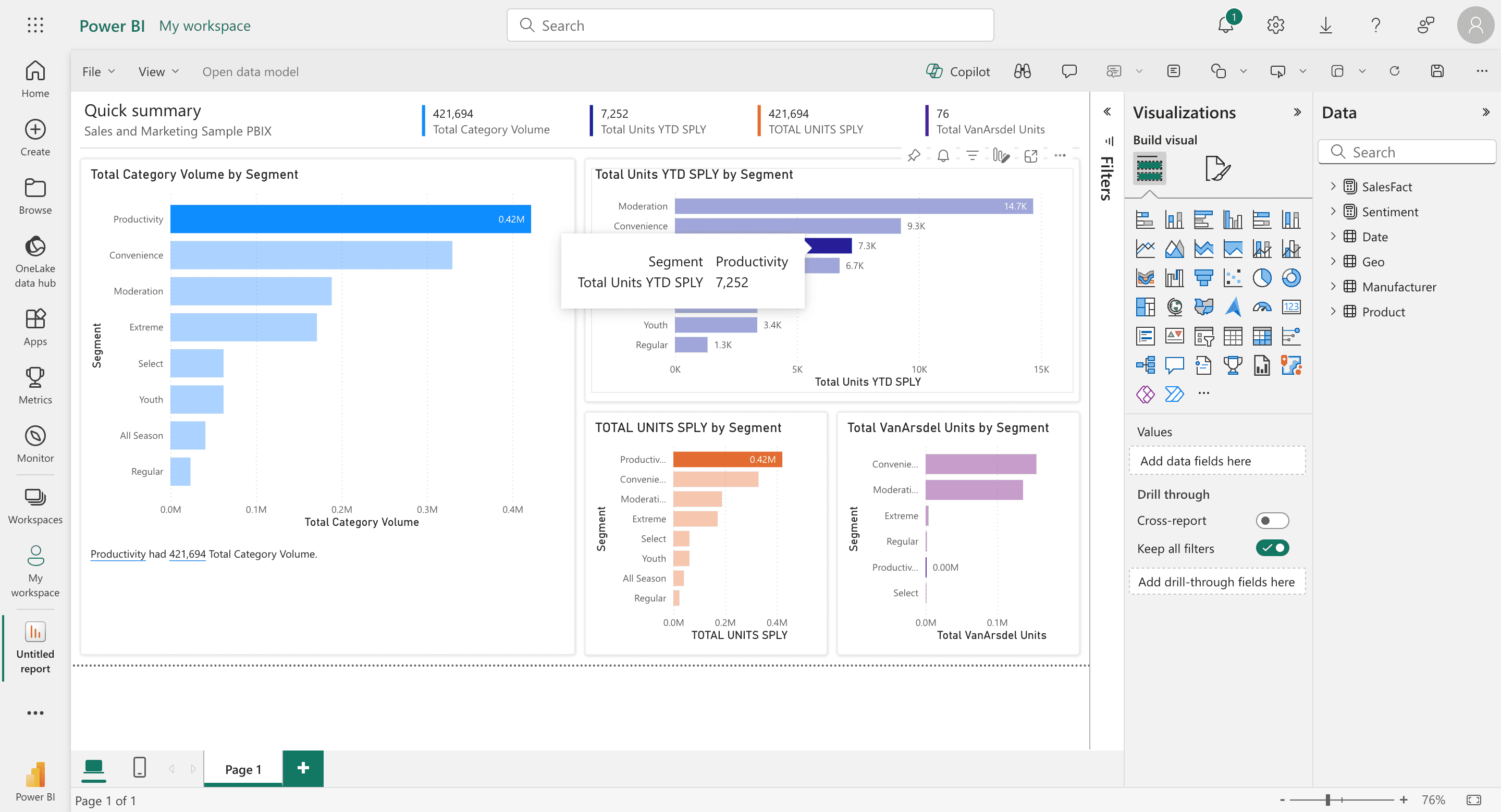Image resolution: width=1501 pixels, height=812 pixels.
Task: Choose the donut chart visualization icon
Action: [x=1290, y=278]
